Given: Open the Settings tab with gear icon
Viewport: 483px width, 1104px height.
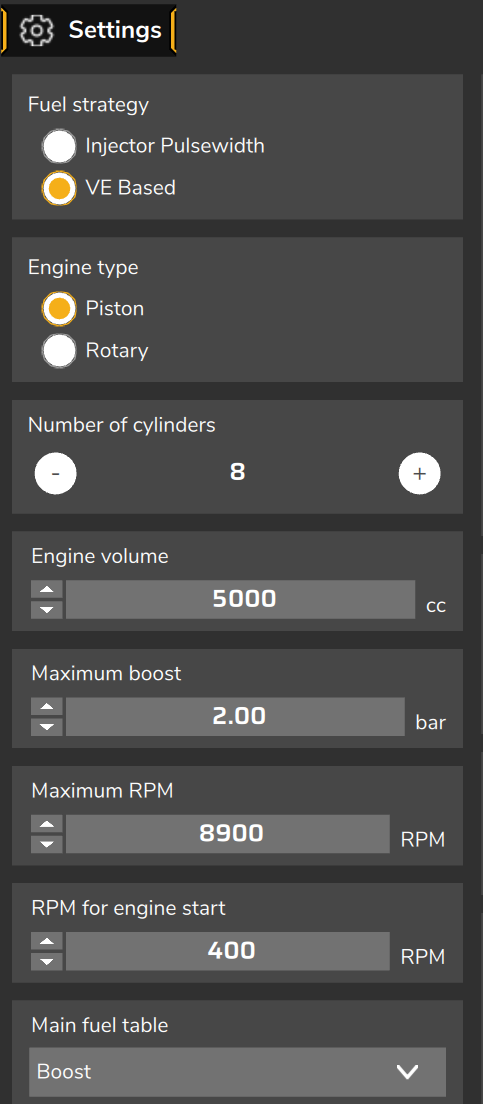Looking at the screenshot, I should (89, 30).
